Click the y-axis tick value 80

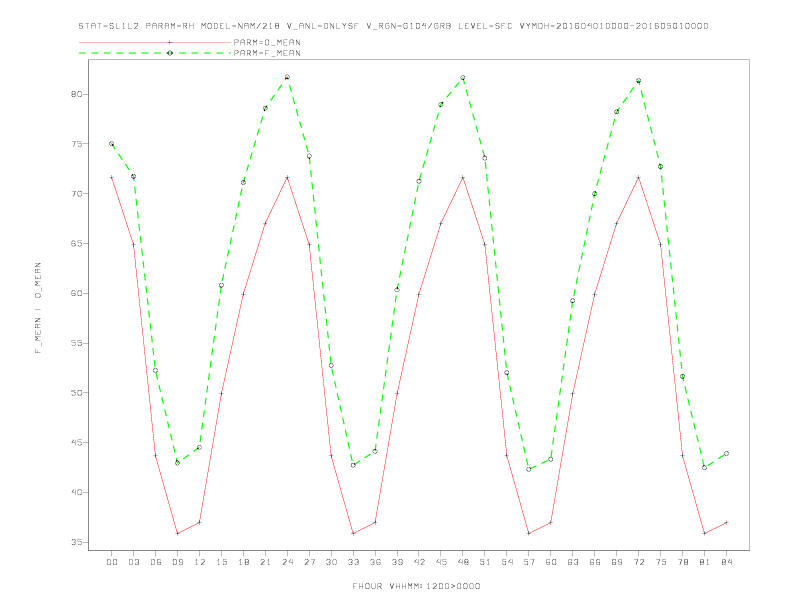tap(76, 94)
